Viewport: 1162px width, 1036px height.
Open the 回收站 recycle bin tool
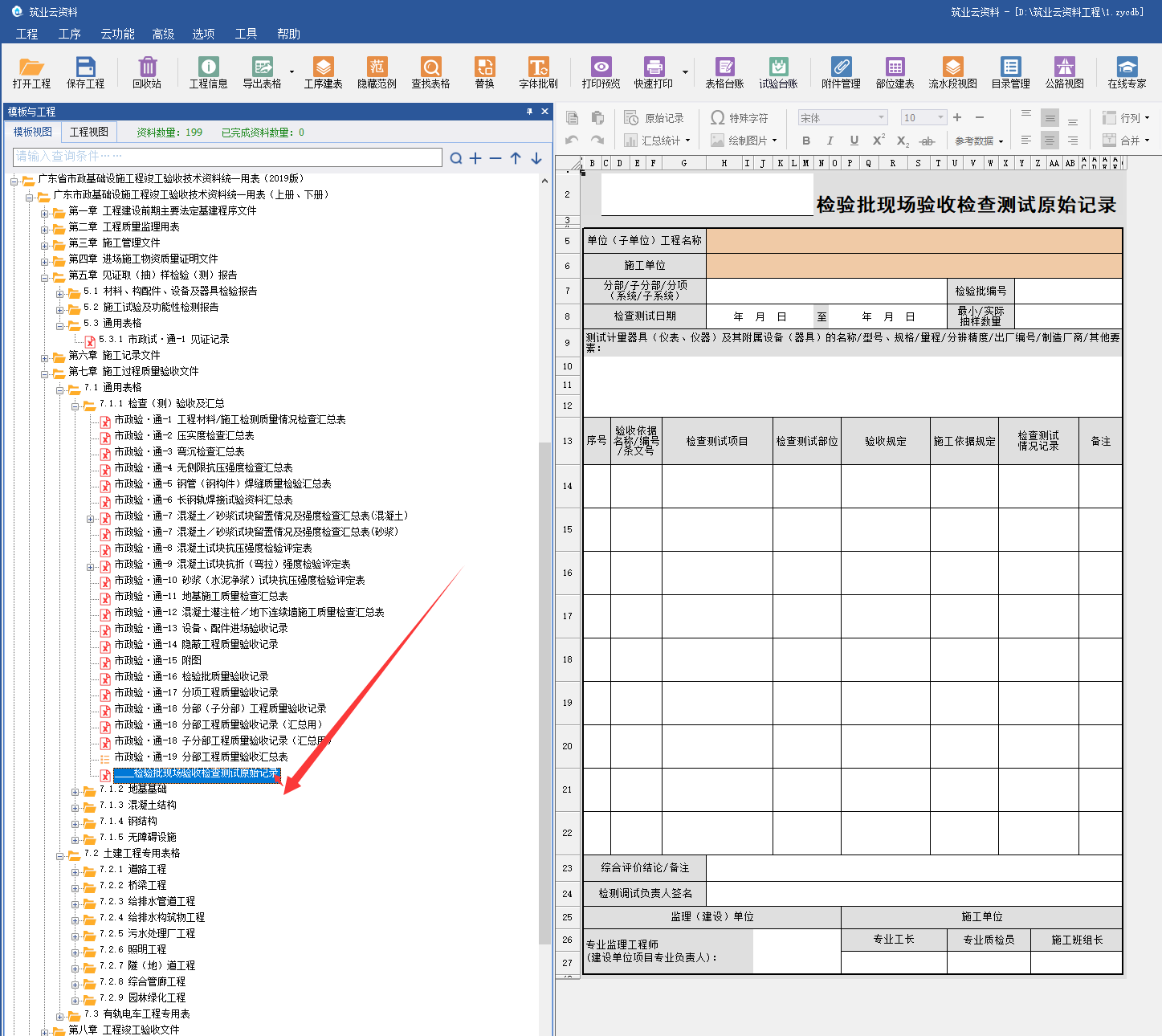click(x=146, y=72)
